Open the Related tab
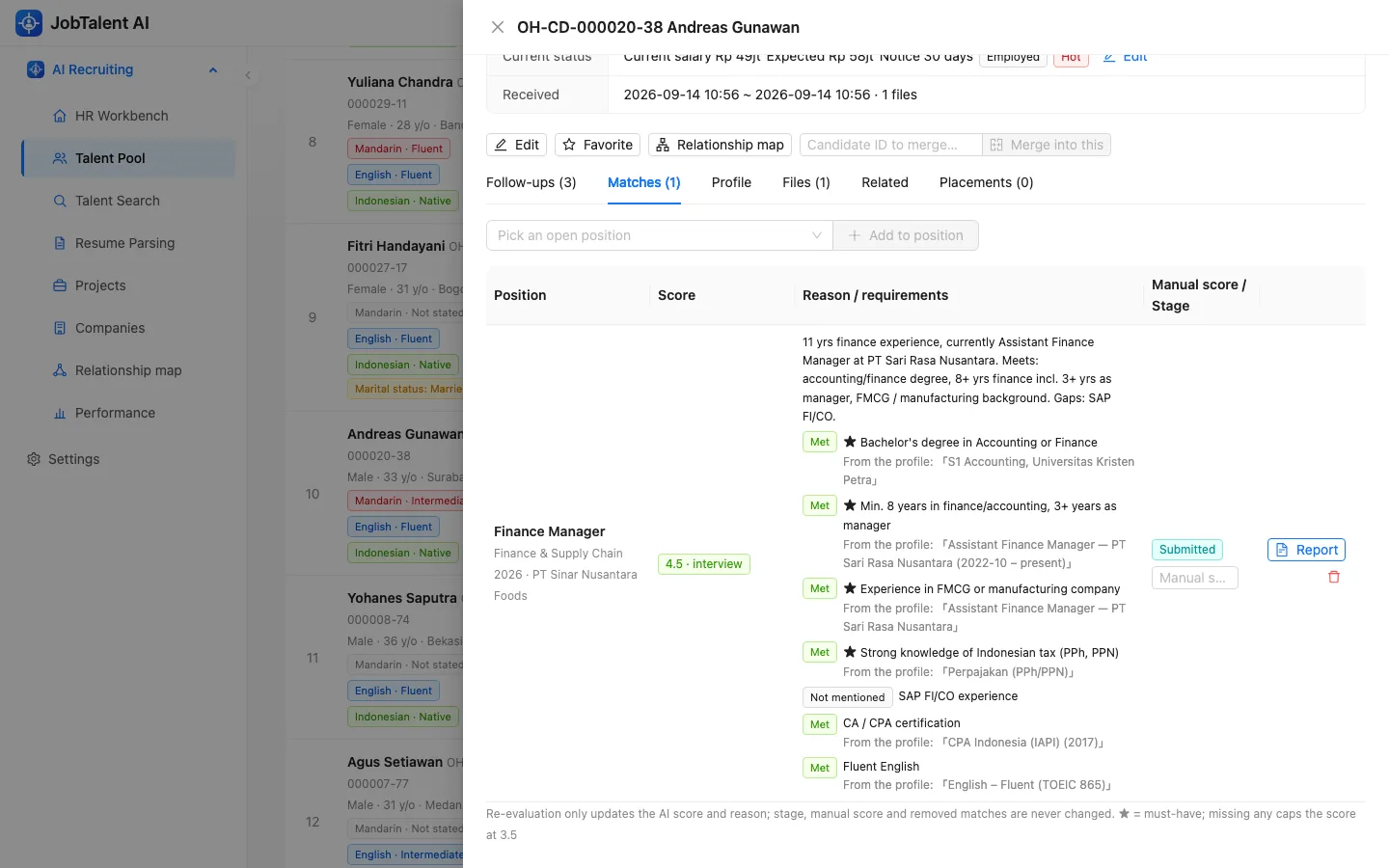Viewport: 1389px width, 868px height. pyautogui.click(x=885, y=182)
